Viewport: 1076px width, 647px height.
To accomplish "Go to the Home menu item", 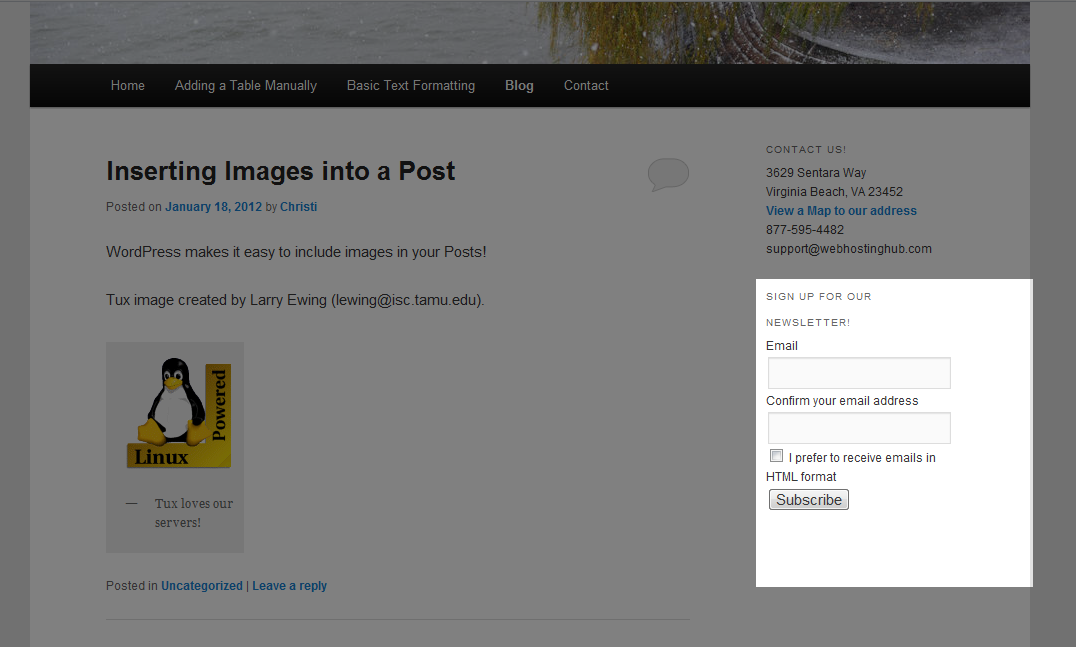I will point(128,86).
